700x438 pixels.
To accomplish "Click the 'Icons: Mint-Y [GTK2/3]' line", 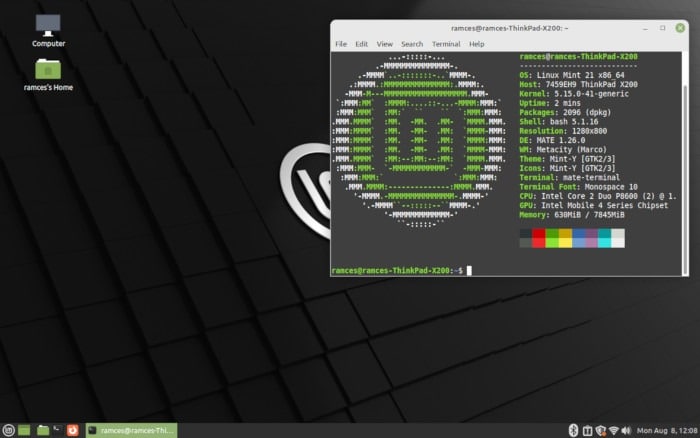I will (567, 168).
